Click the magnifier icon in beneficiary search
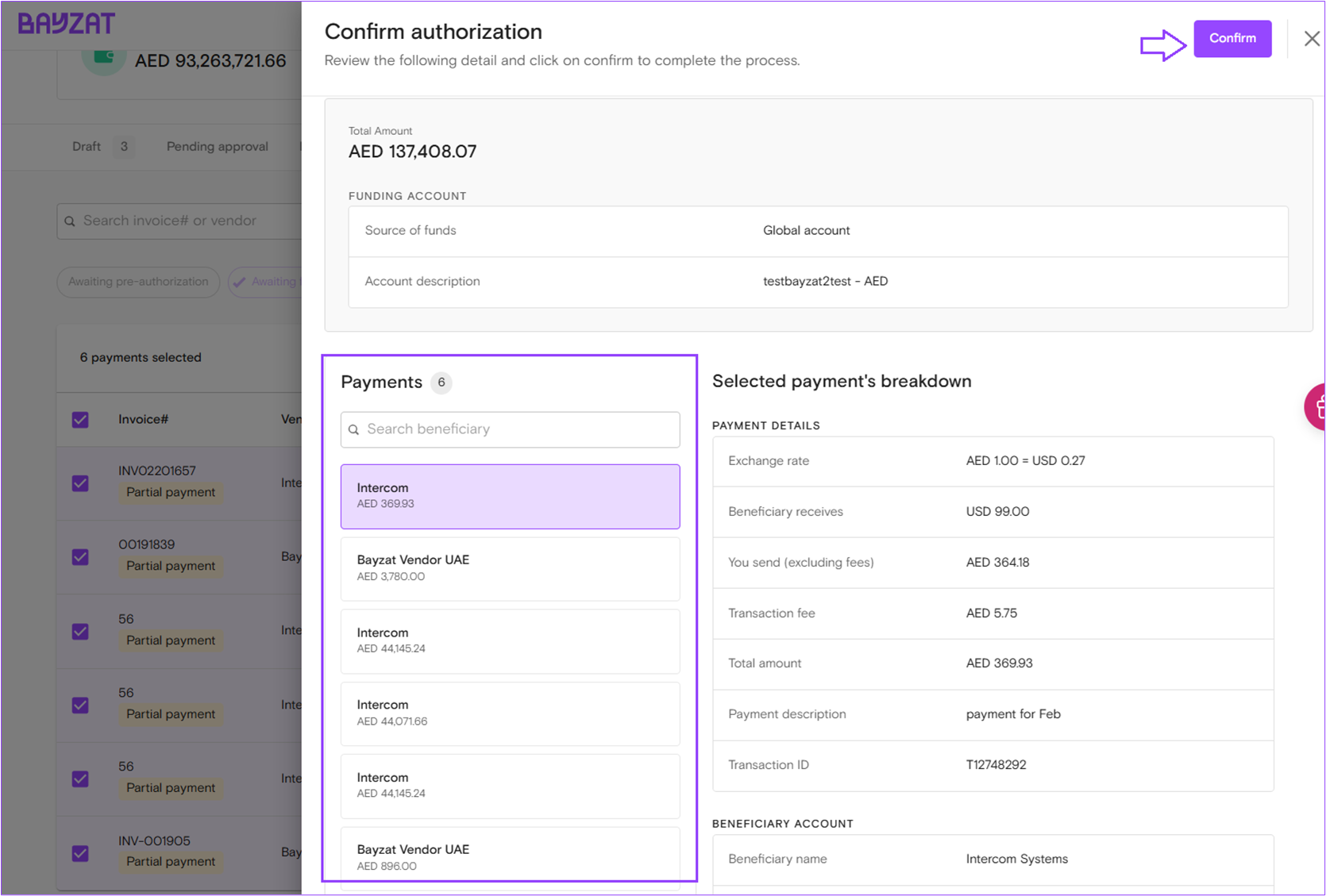1326x896 pixels. point(354,429)
